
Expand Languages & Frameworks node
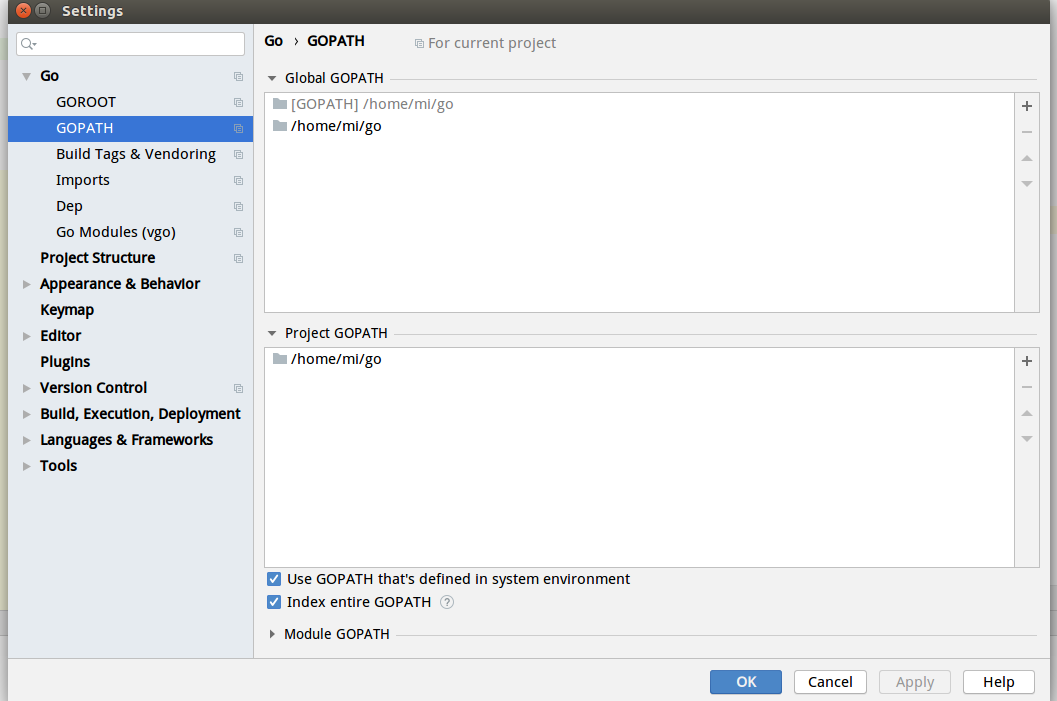pyautogui.click(x=26, y=440)
